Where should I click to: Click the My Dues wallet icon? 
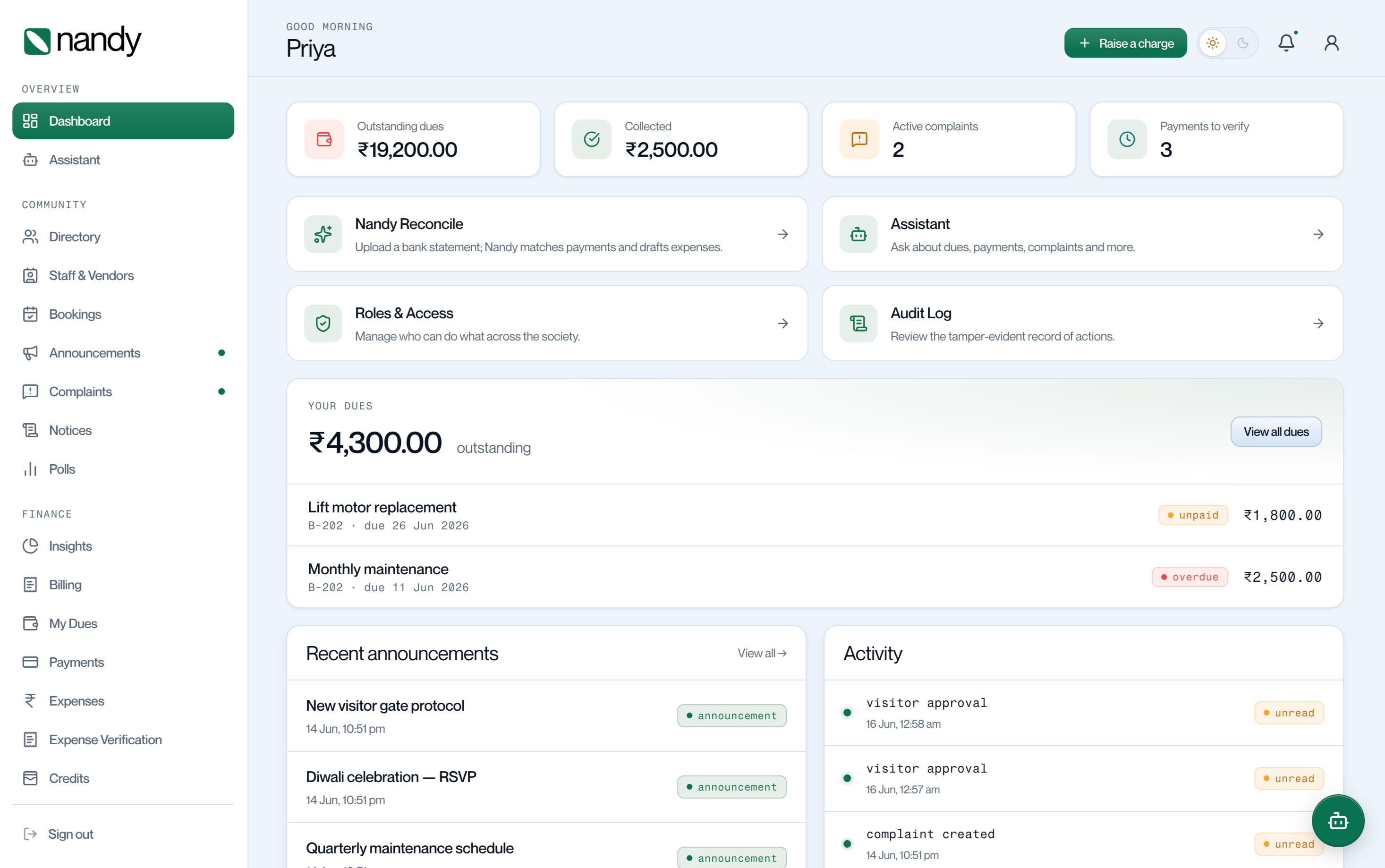30,623
